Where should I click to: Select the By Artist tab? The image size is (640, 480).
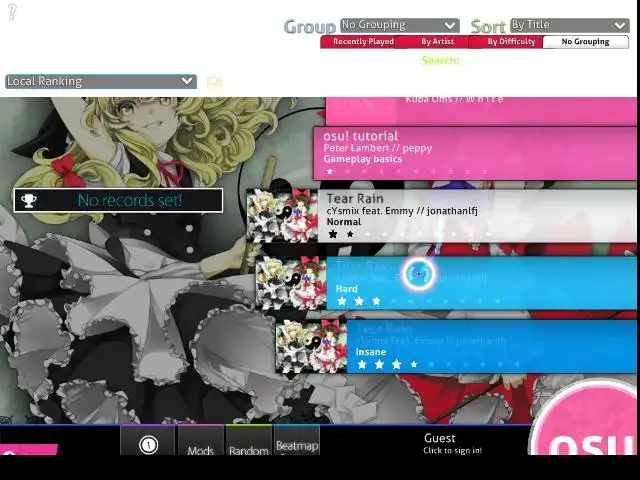pyautogui.click(x=432, y=42)
